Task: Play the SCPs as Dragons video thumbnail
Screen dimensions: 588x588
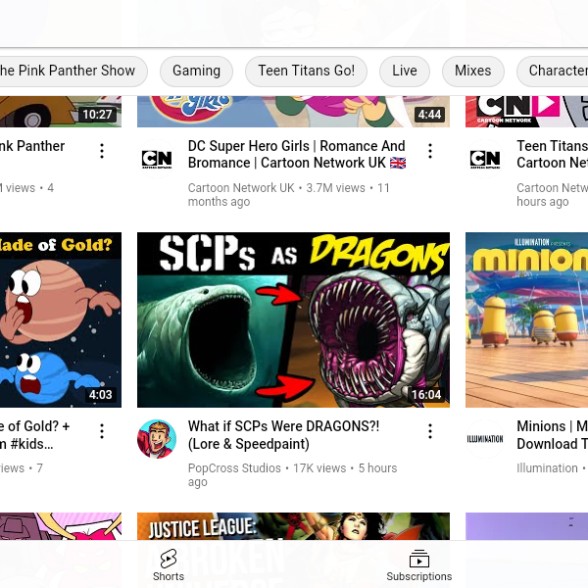Action: coord(293,320)
